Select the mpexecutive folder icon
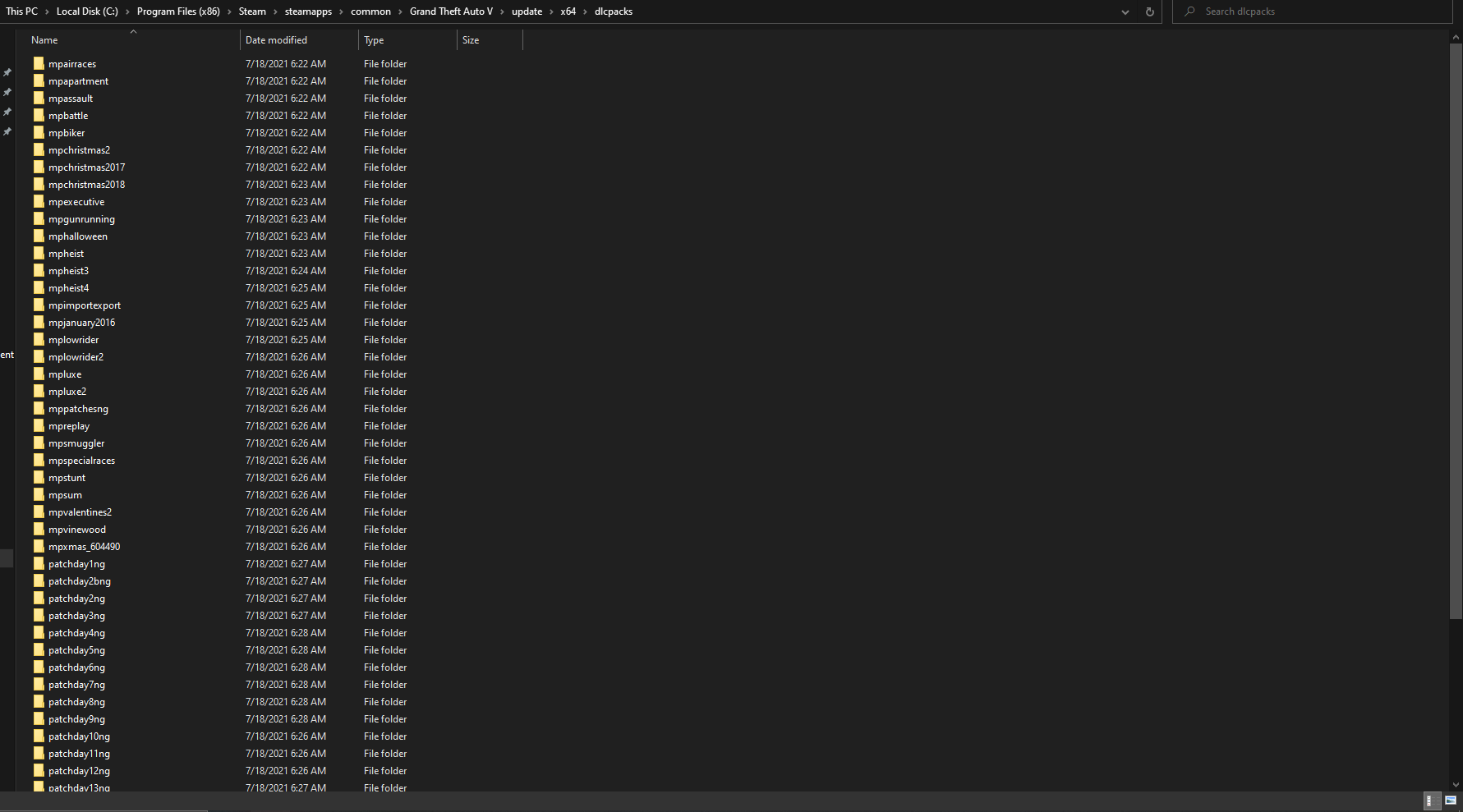This screenshot has height=812, width=1463. pos(39,201)
